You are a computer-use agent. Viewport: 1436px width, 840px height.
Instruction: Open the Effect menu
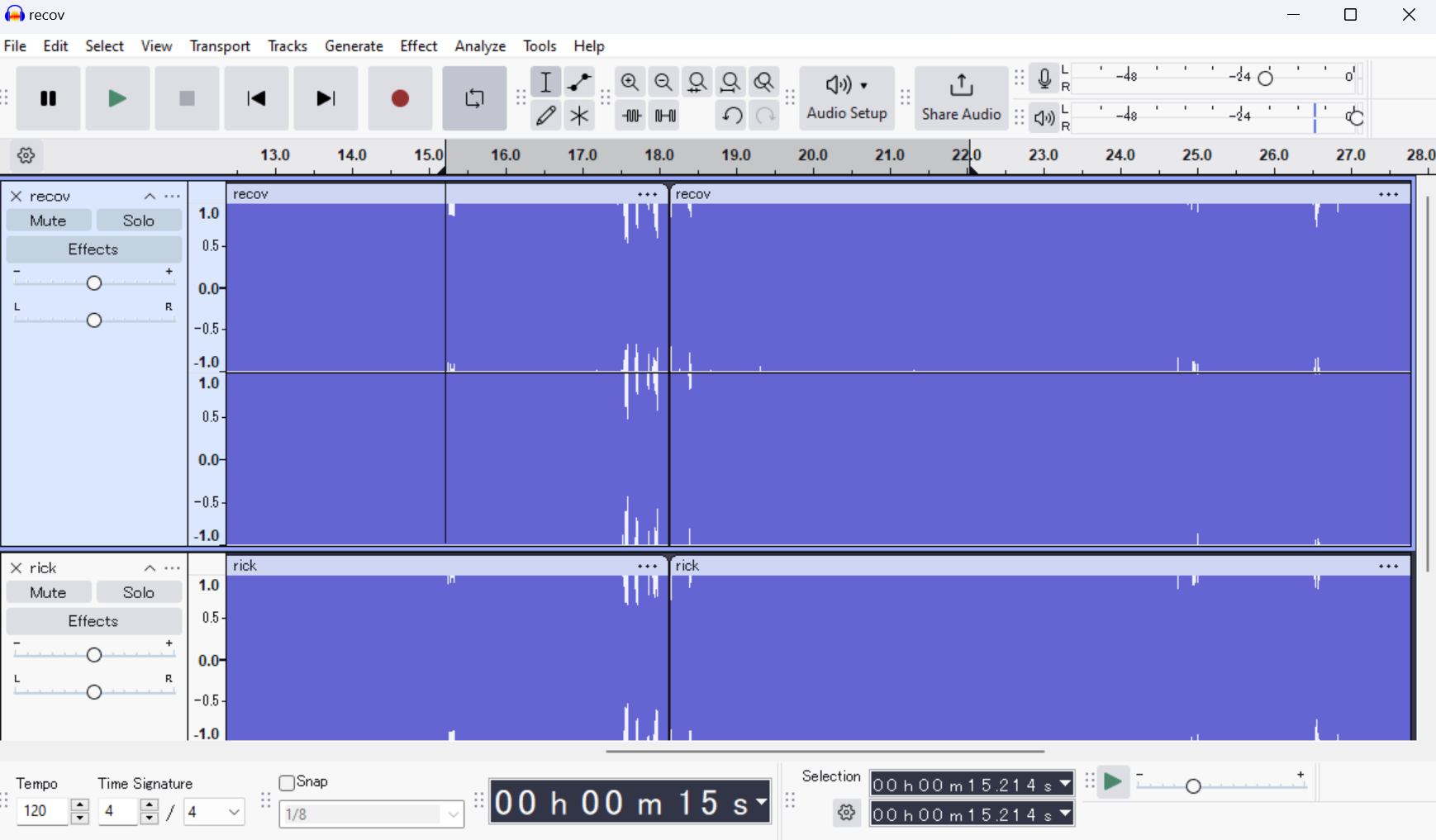coord(418,46)
